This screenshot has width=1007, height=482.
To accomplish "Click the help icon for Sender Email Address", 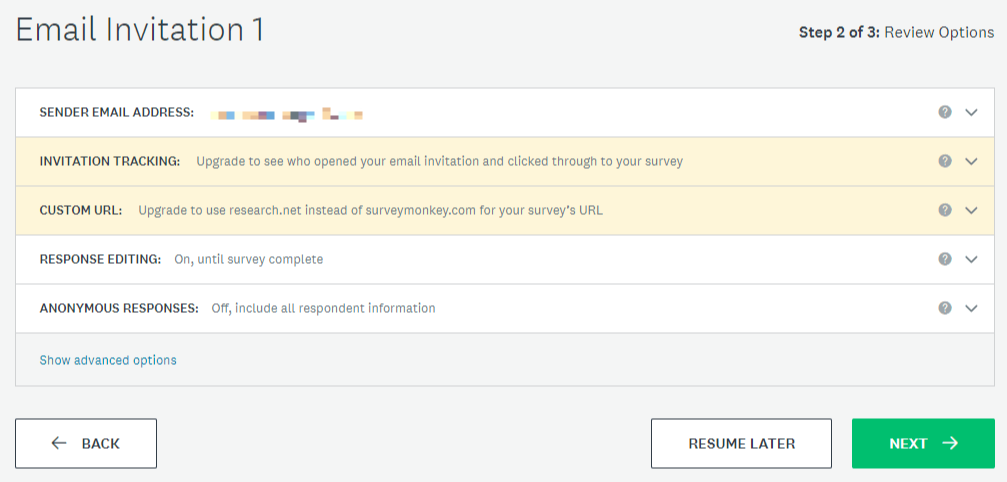I will (944, 112).
